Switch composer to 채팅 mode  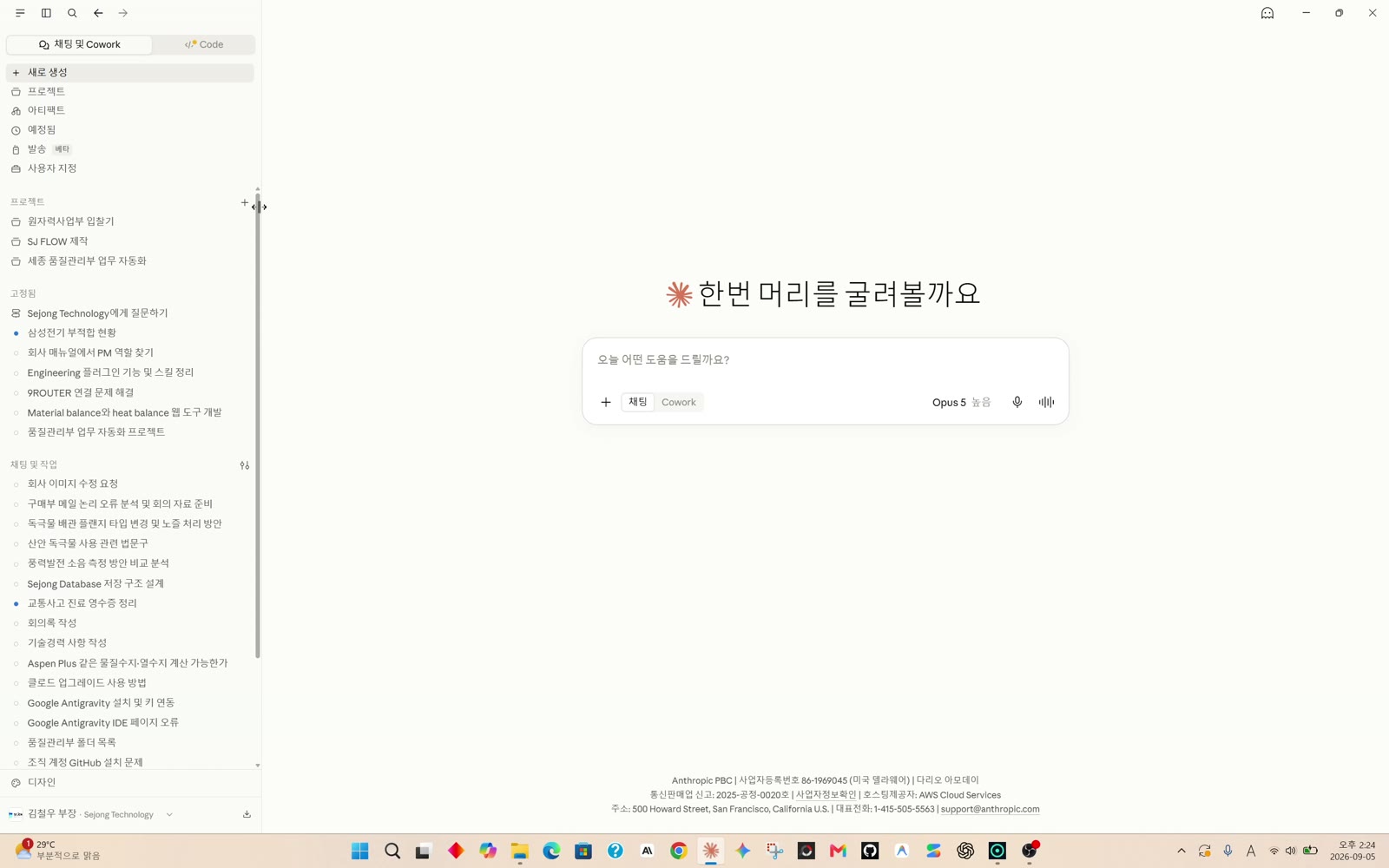click(x=638, y=402)
